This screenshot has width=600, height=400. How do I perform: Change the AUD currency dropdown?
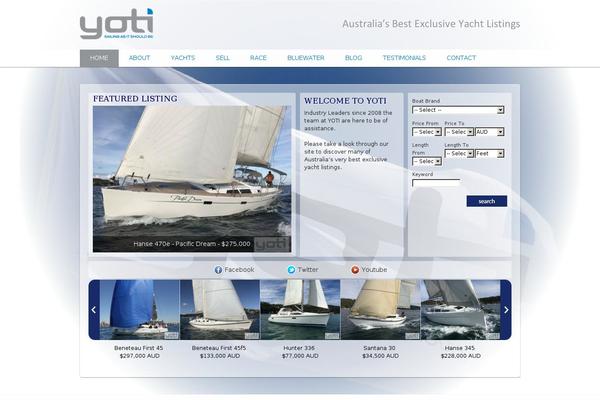coord(489,132)
